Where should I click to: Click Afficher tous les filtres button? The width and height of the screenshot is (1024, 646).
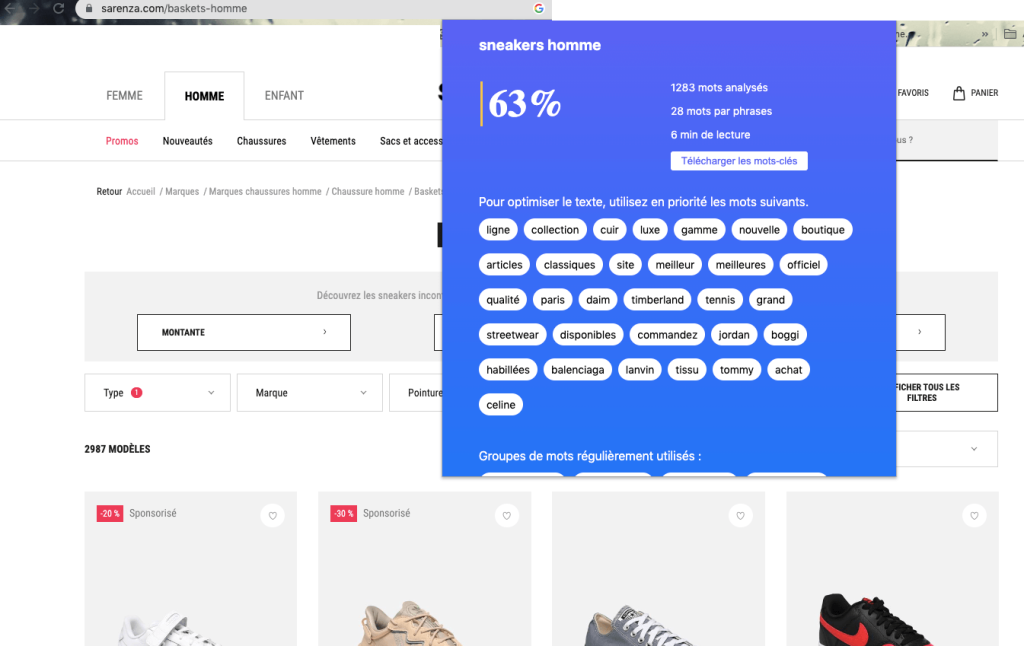946,393
